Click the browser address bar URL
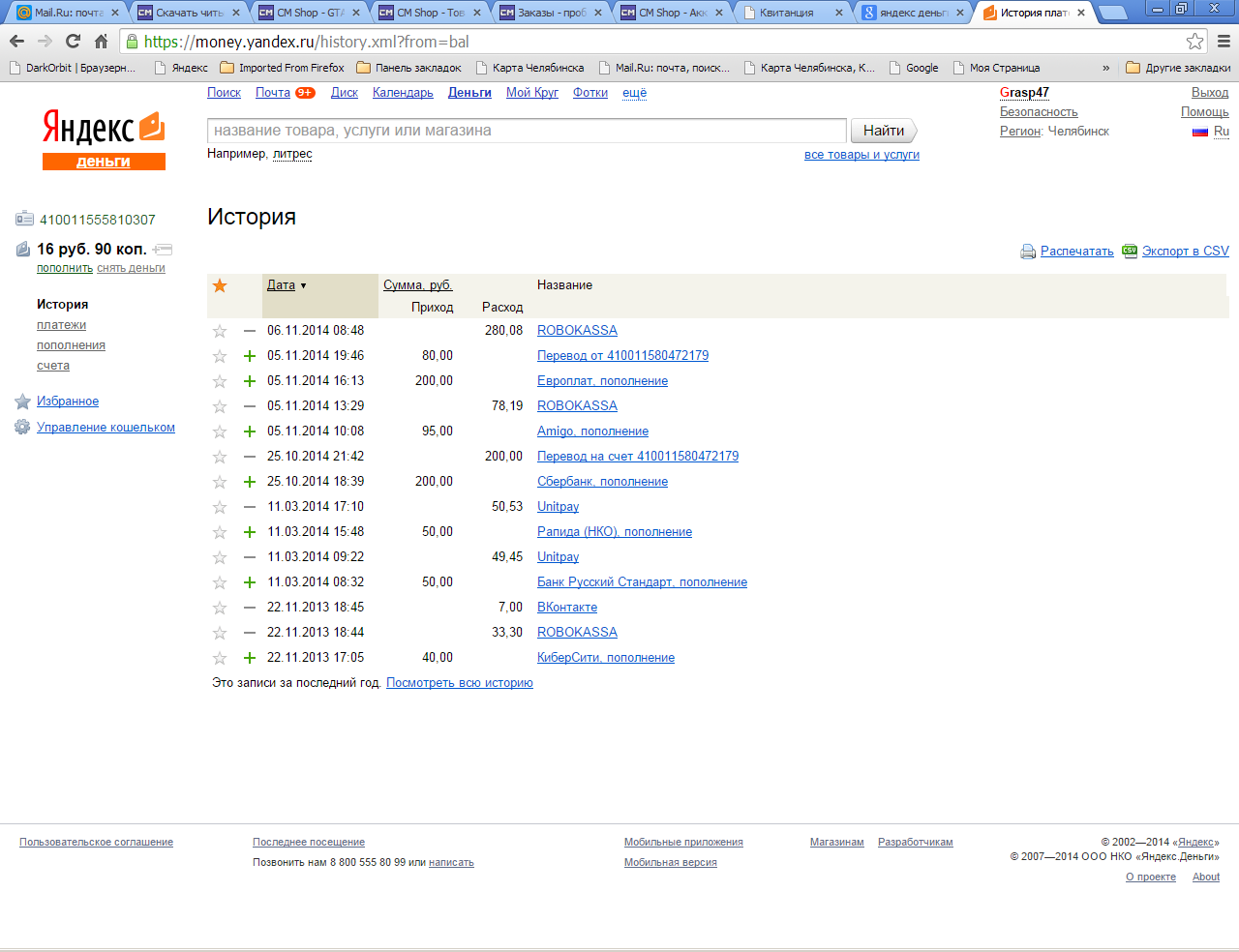This screenshot has height=952, width=1239. coord(307,42)
